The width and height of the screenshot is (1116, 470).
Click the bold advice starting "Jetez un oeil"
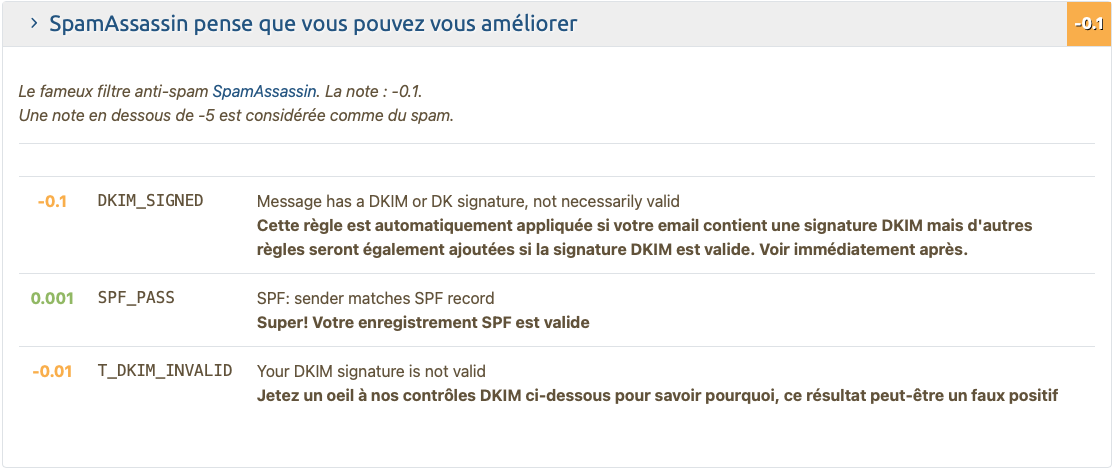656,395
